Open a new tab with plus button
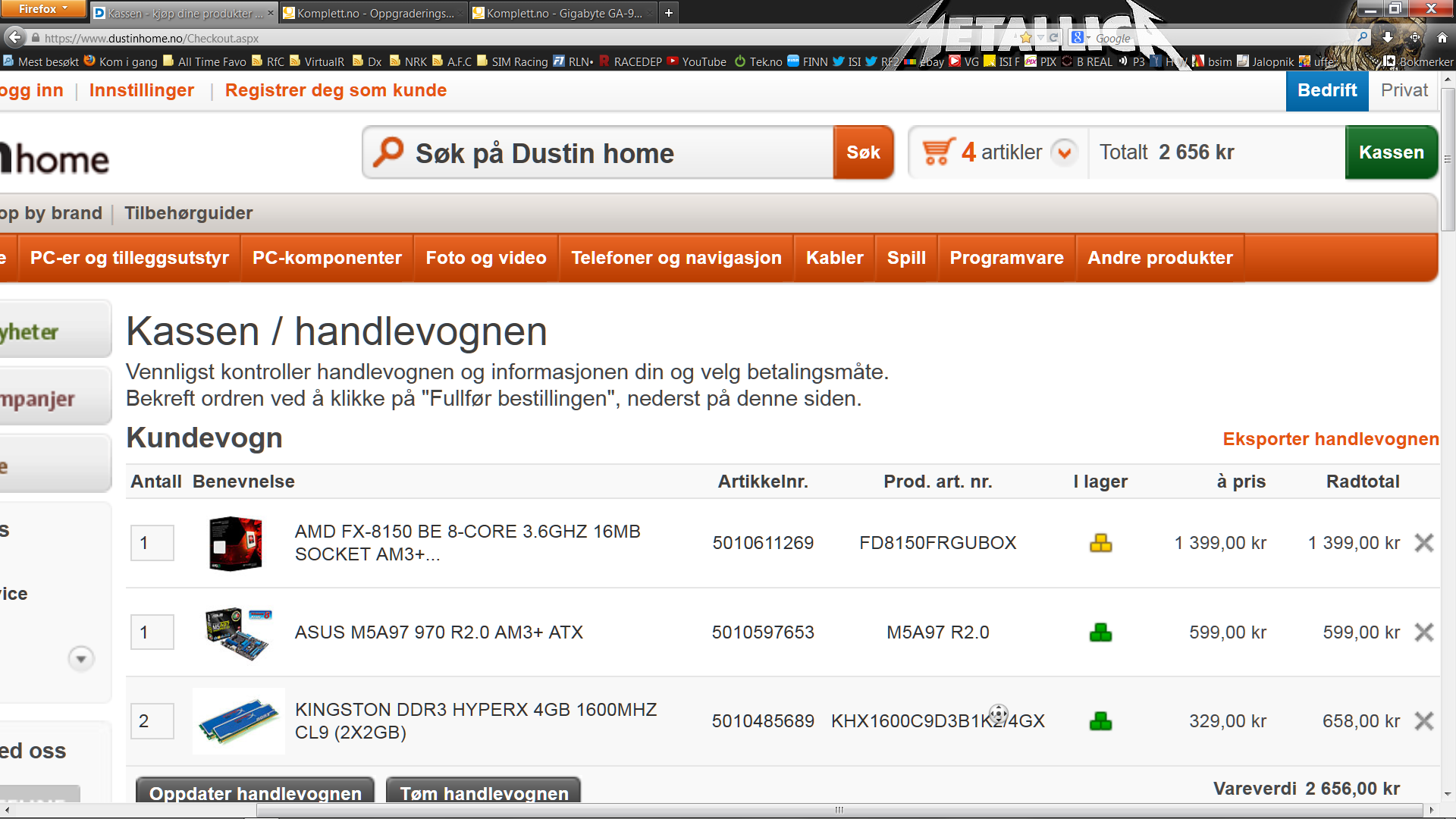1456x819 pixels. tap(668, 13)
